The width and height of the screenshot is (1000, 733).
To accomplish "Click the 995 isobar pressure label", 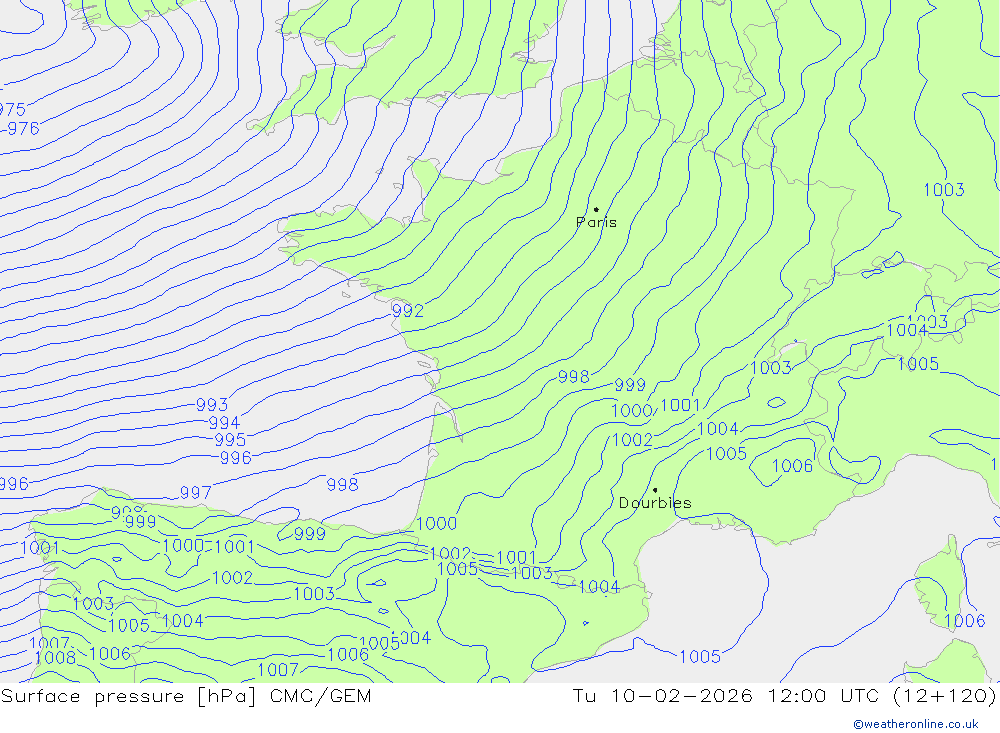I will [230, 440].
